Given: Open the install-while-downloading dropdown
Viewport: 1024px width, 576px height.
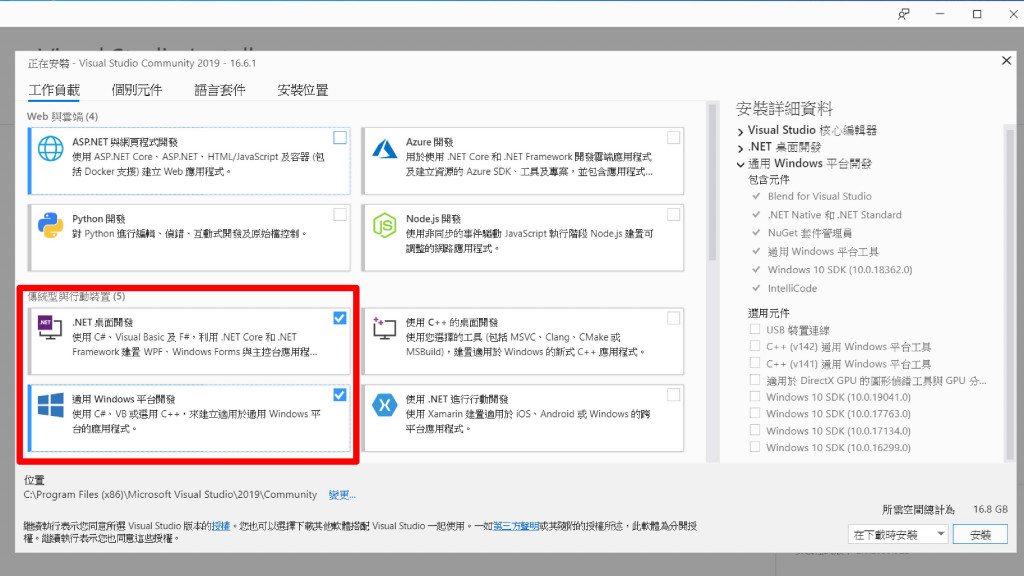Looking at the screenshot, I should click(898, 535).
